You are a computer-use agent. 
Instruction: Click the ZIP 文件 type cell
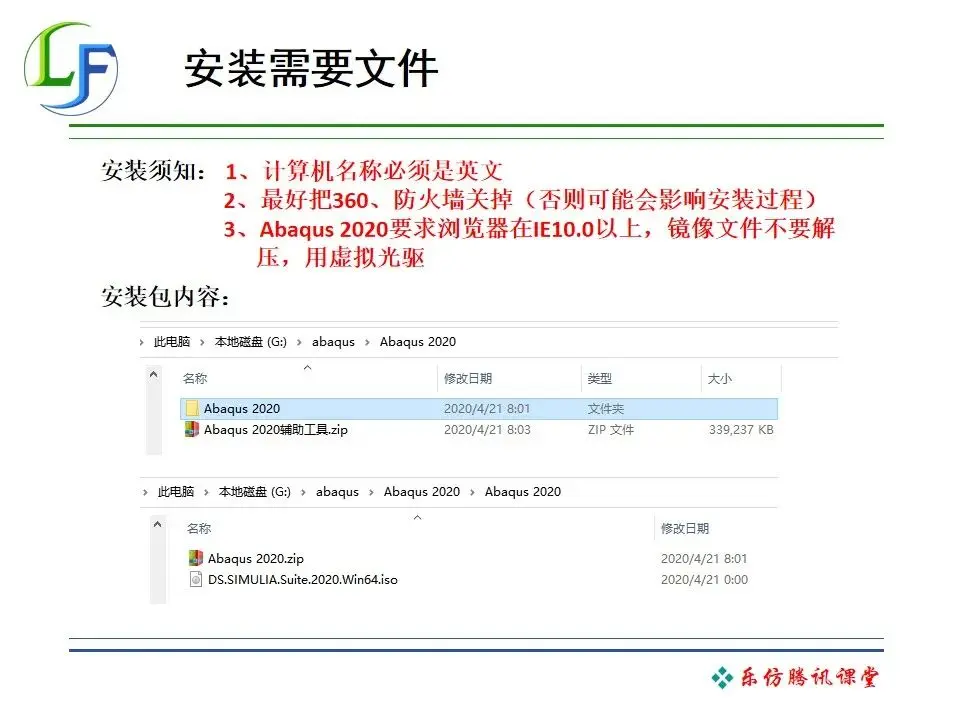coord(610,430)
